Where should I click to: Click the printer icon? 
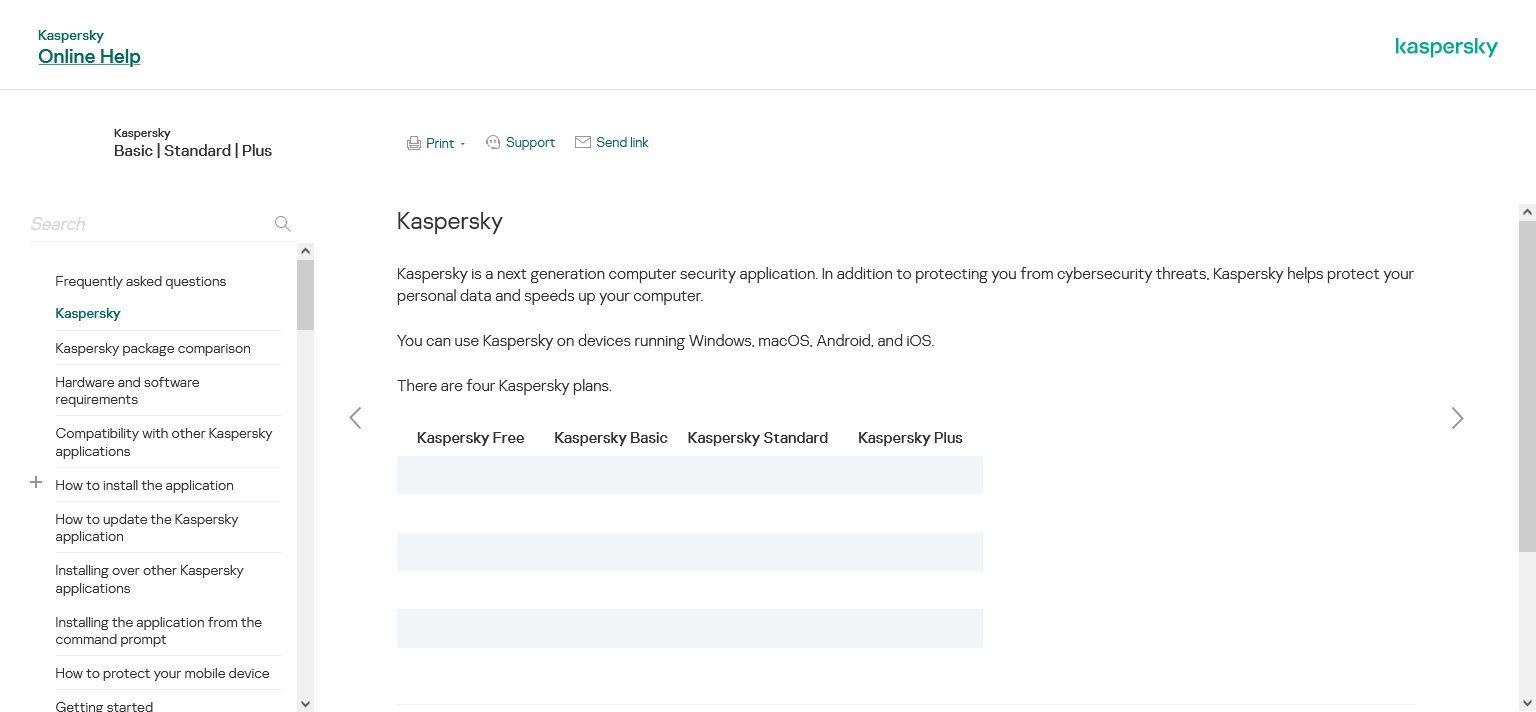[414, 143]
